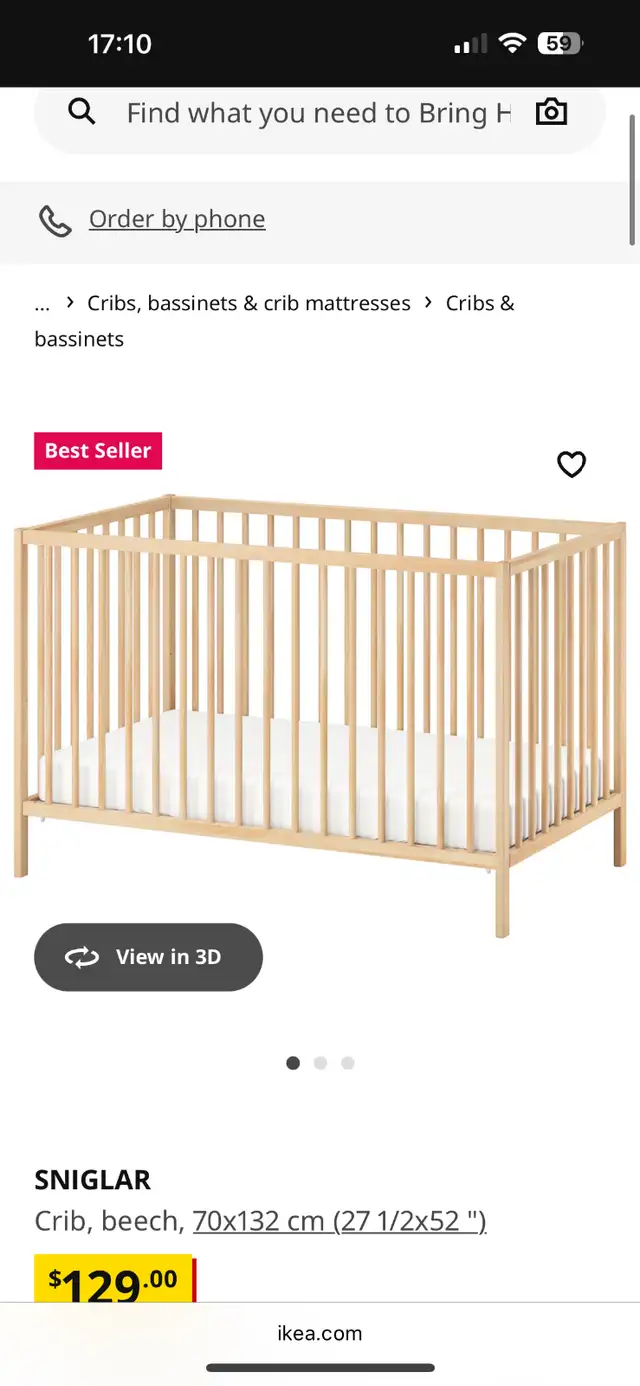Open size selector 70x132 cm link
The width and height of the screenshot is (640, 1386).
pyautogui.click(x=339, y=1221)
